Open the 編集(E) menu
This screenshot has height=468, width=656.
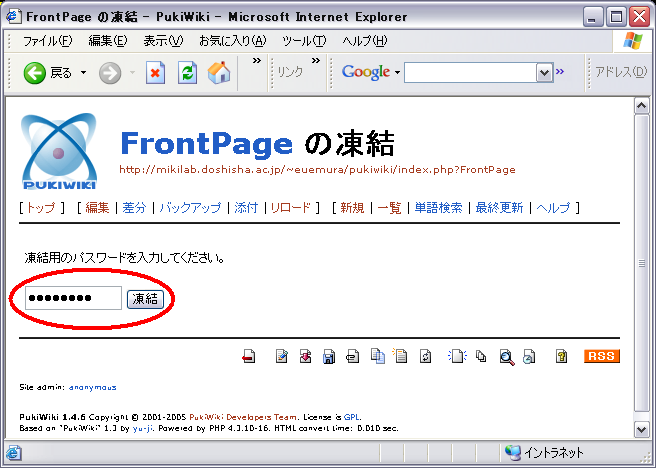coord(108,41)
